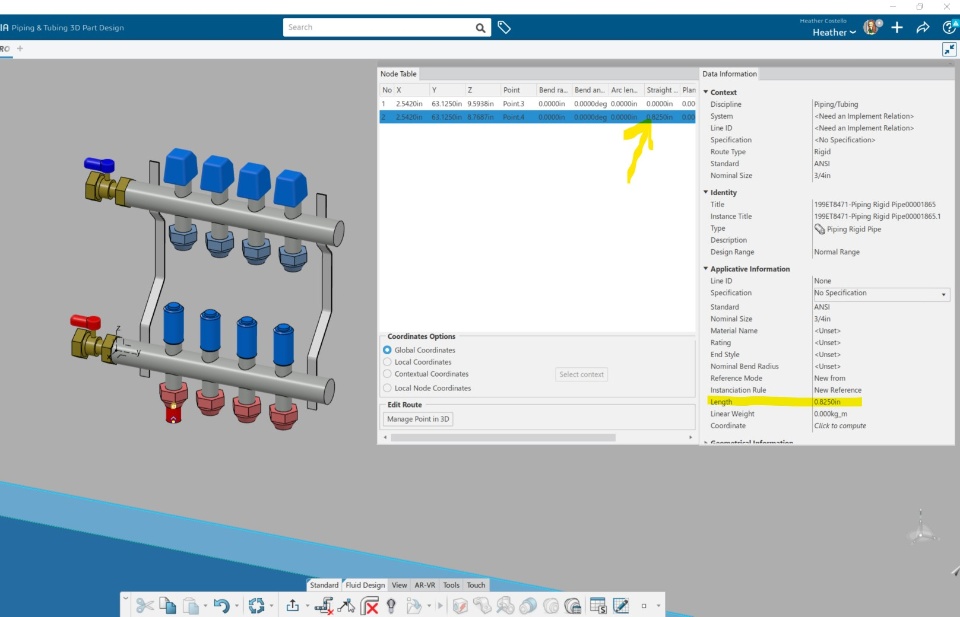This screenshot has width=960, height=617.
Task: Switch to the Fluid Design tab
Action: (365, 585)
